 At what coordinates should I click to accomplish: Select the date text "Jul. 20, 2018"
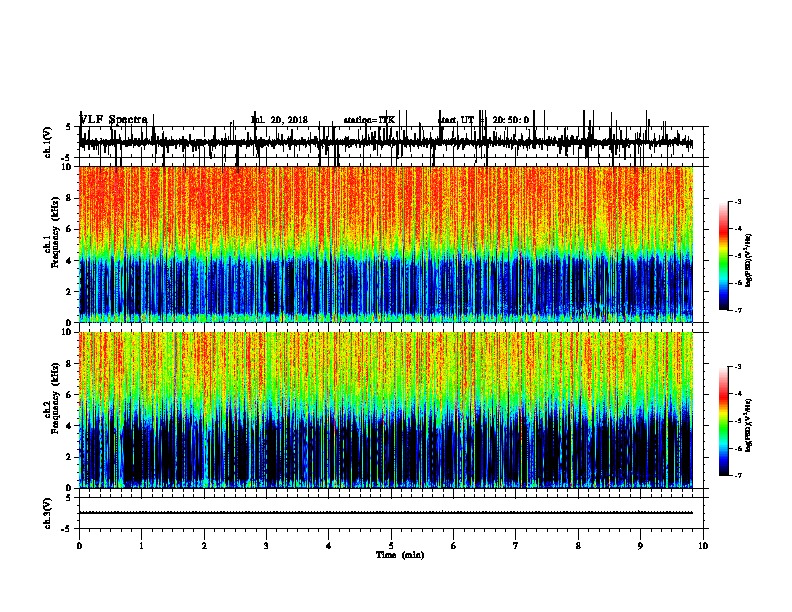279,120
